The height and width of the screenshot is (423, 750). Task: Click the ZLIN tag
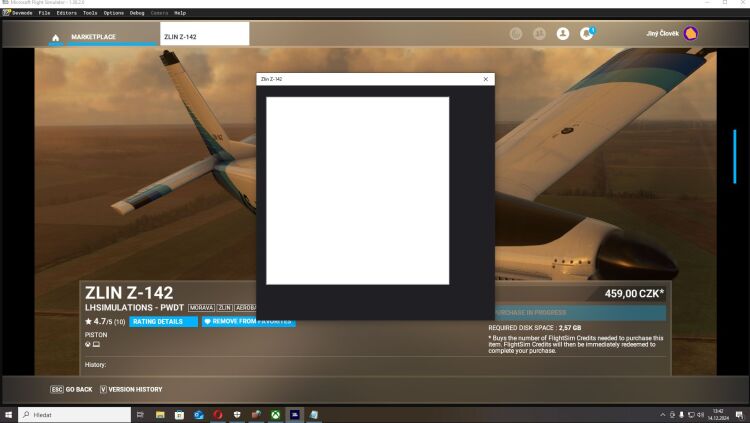tap(224, 308)
